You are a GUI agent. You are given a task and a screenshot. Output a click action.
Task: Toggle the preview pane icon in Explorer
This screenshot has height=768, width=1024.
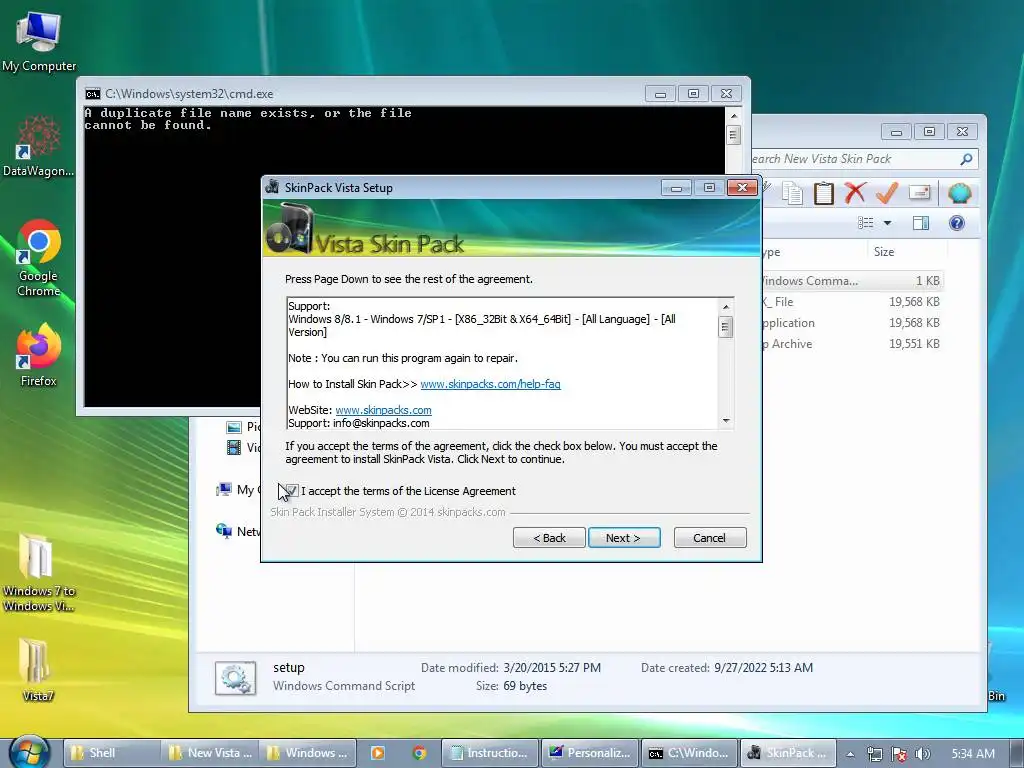point(921,223)
